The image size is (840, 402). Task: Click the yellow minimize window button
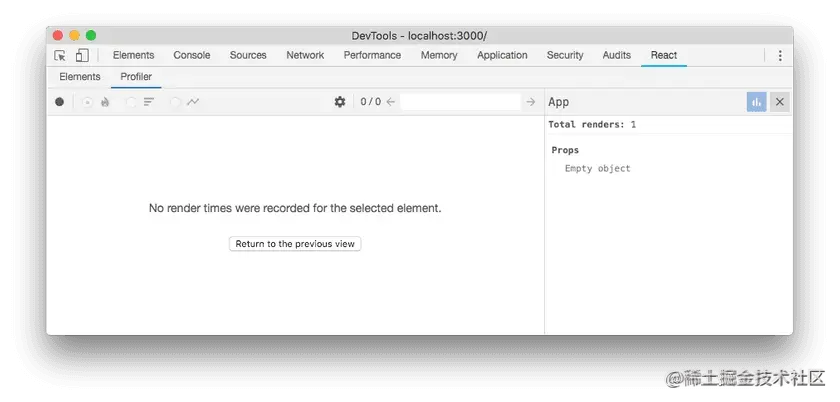[74, 35]
